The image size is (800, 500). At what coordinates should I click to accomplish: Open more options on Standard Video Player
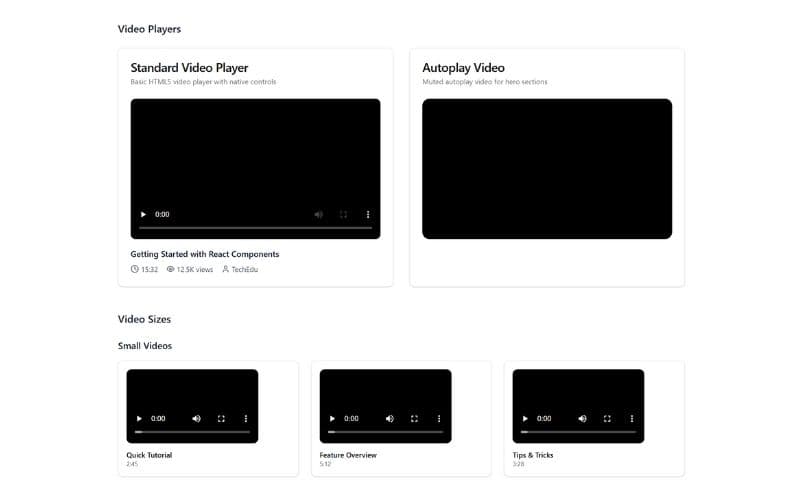coord(368,214)
